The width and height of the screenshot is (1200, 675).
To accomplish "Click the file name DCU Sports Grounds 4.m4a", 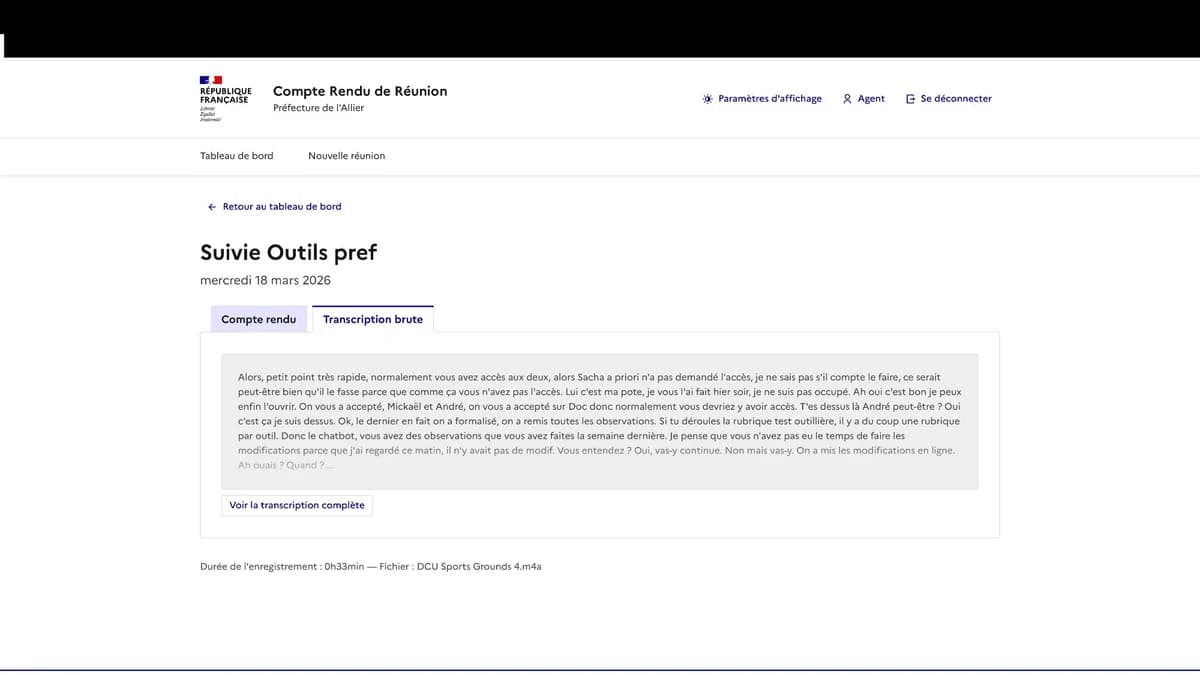I will point(479,567).
